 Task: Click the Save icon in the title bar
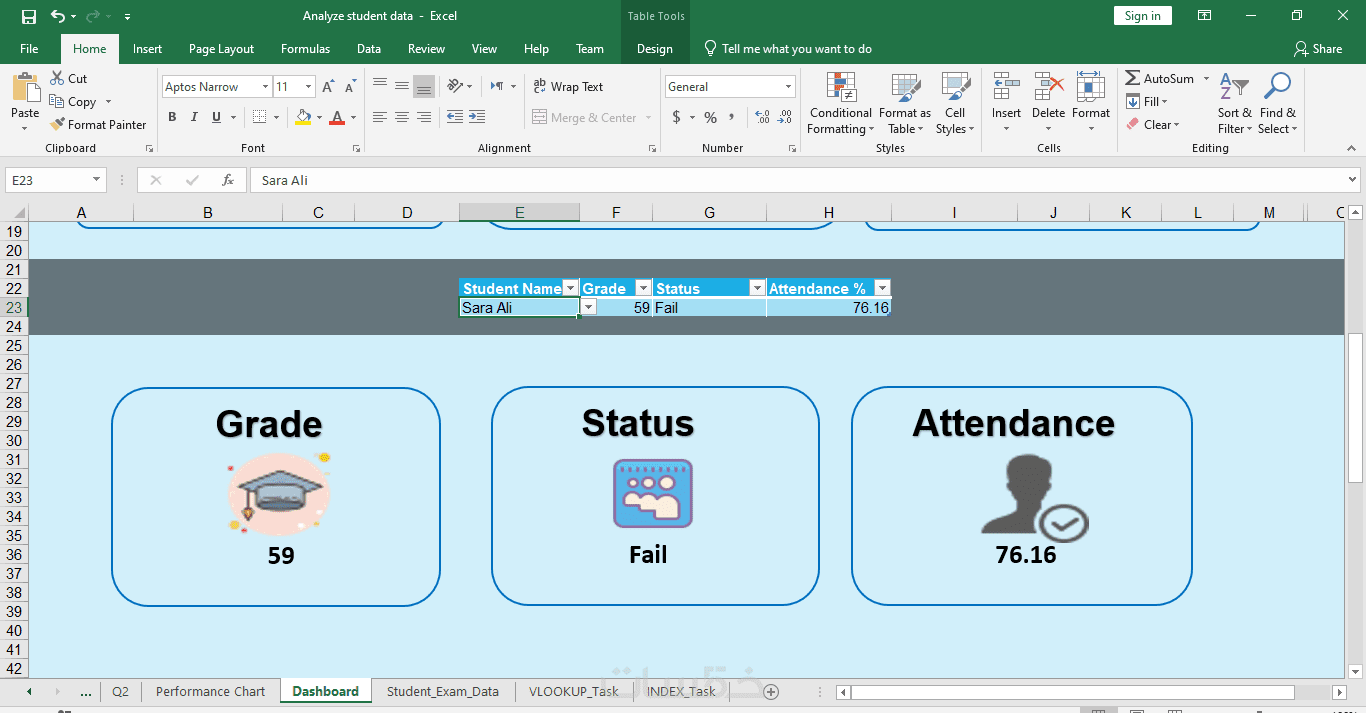[x=28, y=16]
